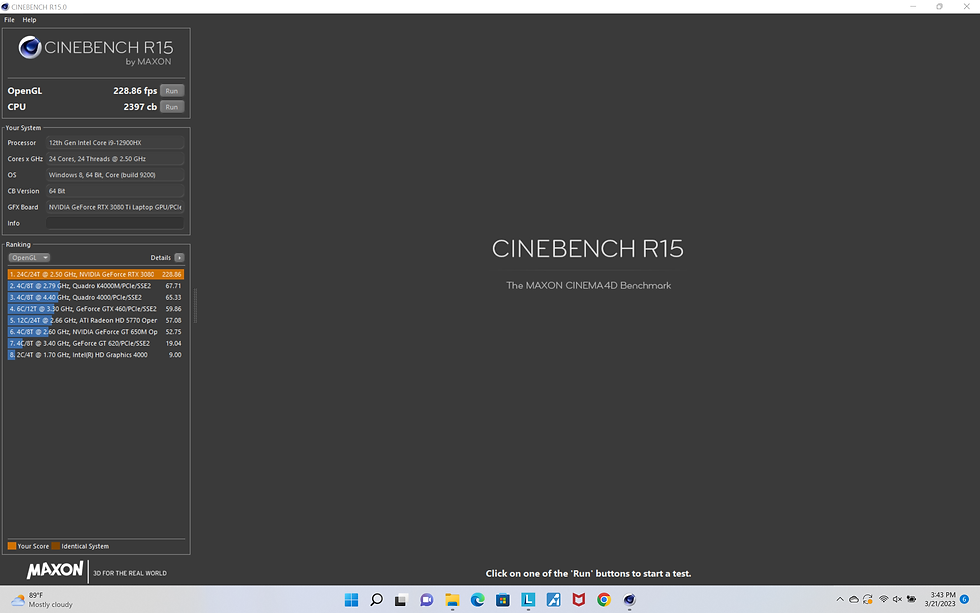
Task: Click the Cinebench icon on the taskbar
Action: click(629, 600)
